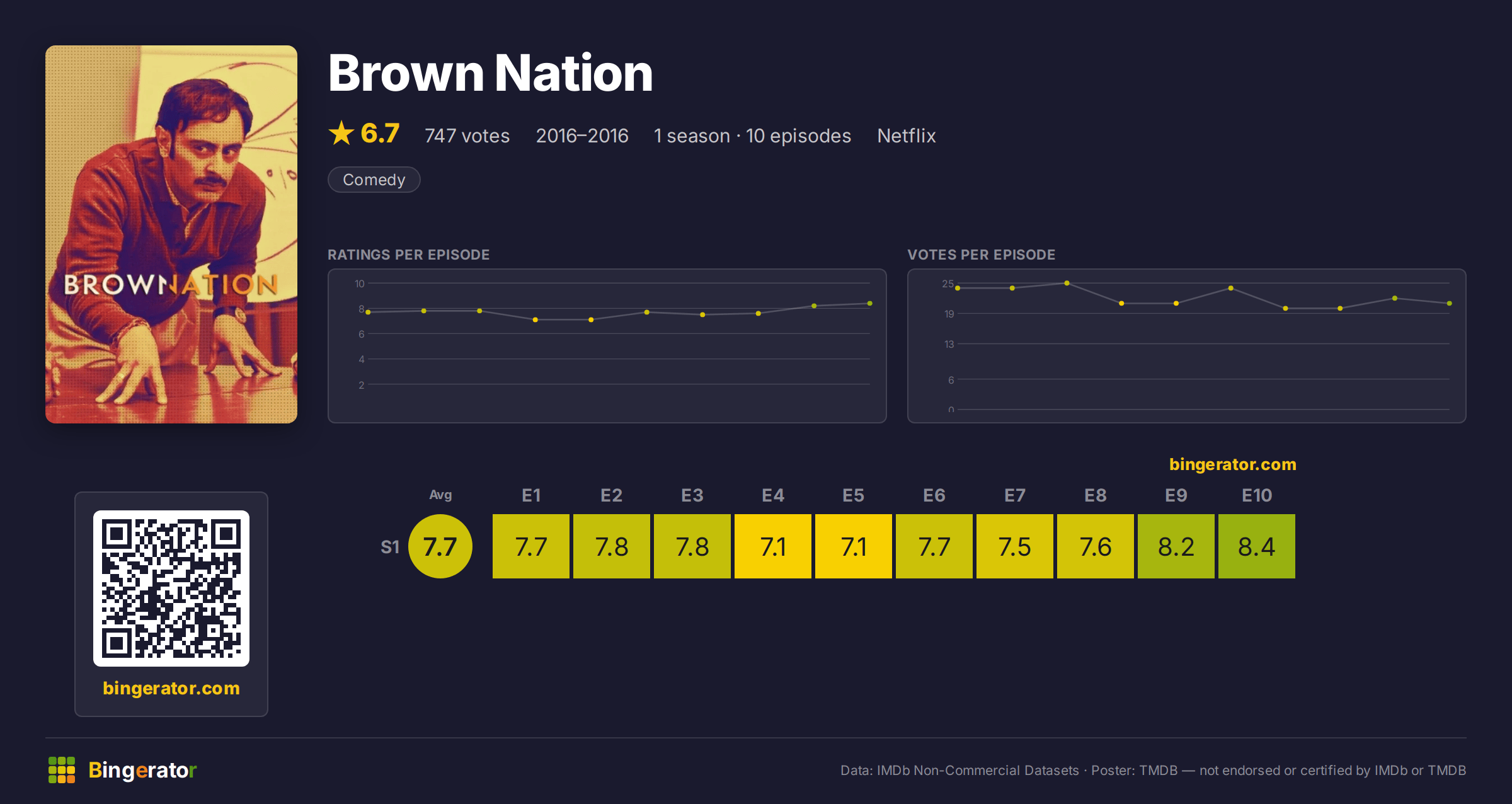Click the E7 column header
The image size is (1512, 804).
(1015, 495)
